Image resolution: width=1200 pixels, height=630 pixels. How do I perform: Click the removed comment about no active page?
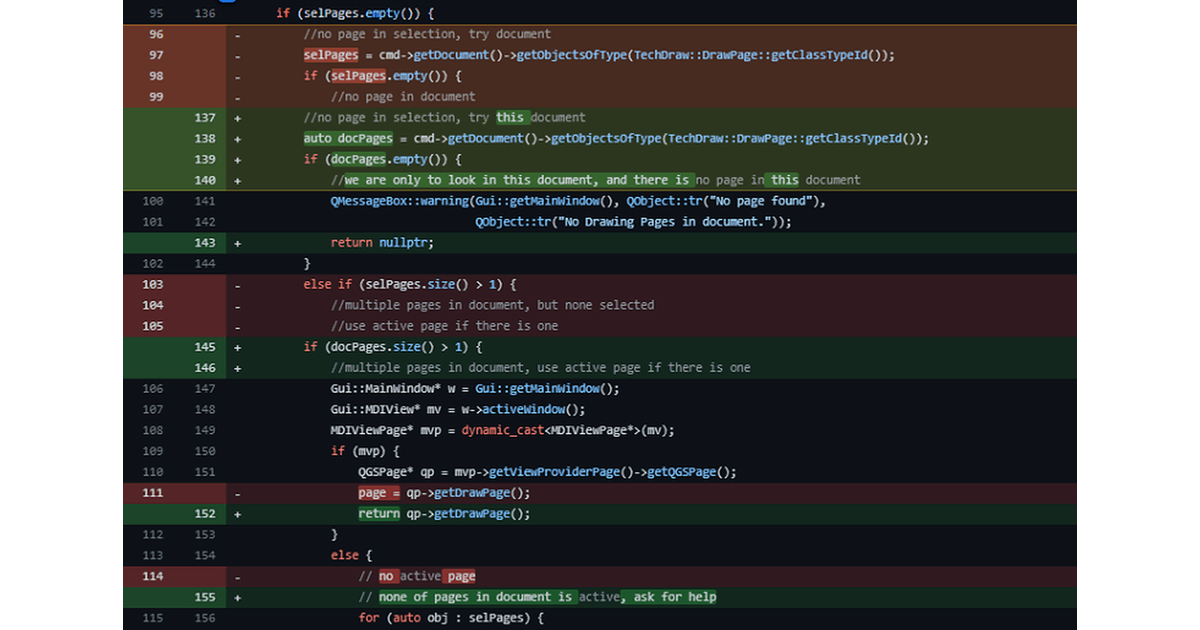(x=420, y=576)
